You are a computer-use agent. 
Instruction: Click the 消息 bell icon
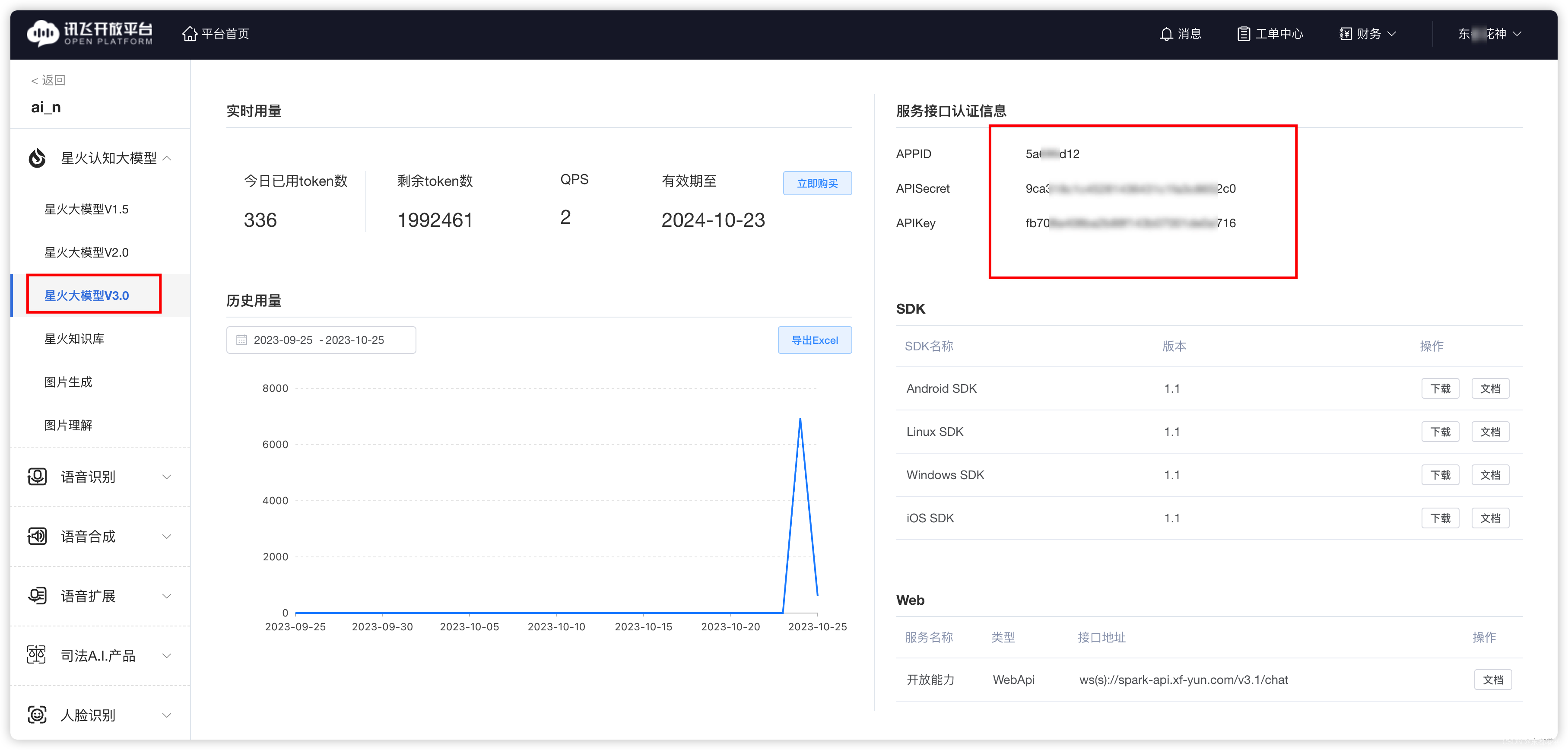pos(1166,34)
